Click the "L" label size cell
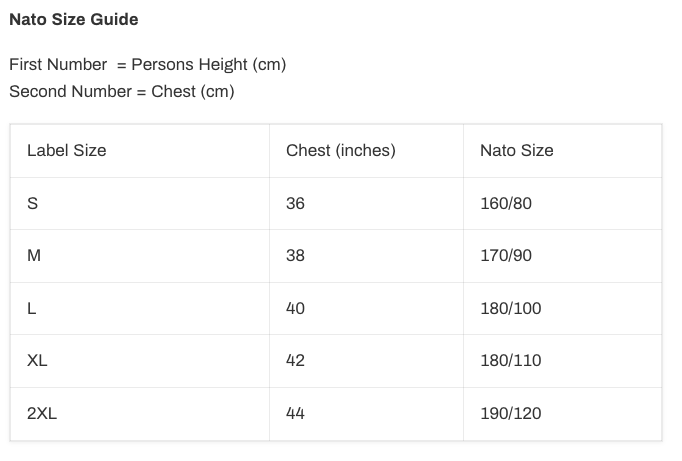Image resolution: width=682 pixels, height=461 pixels. (32, 308)
